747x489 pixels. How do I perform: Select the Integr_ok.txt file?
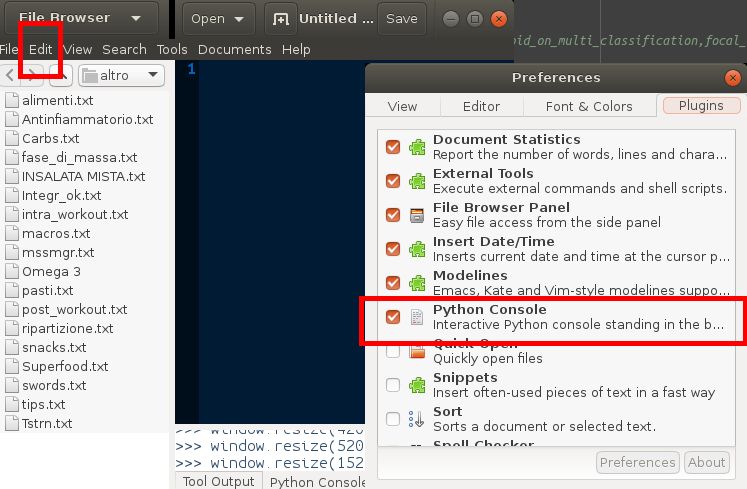pos(61,195)
